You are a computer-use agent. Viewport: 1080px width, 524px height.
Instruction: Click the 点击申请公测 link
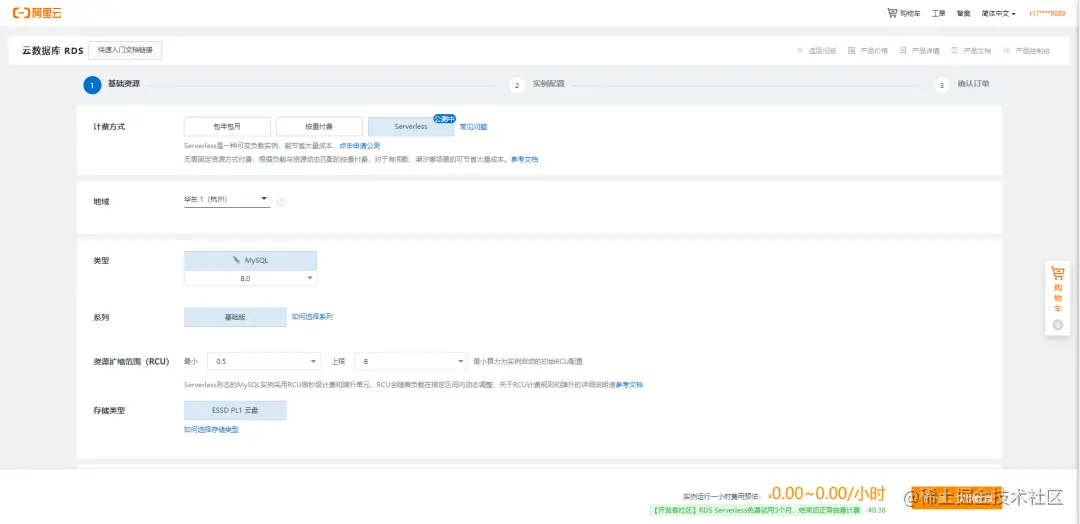coord(359,146)
